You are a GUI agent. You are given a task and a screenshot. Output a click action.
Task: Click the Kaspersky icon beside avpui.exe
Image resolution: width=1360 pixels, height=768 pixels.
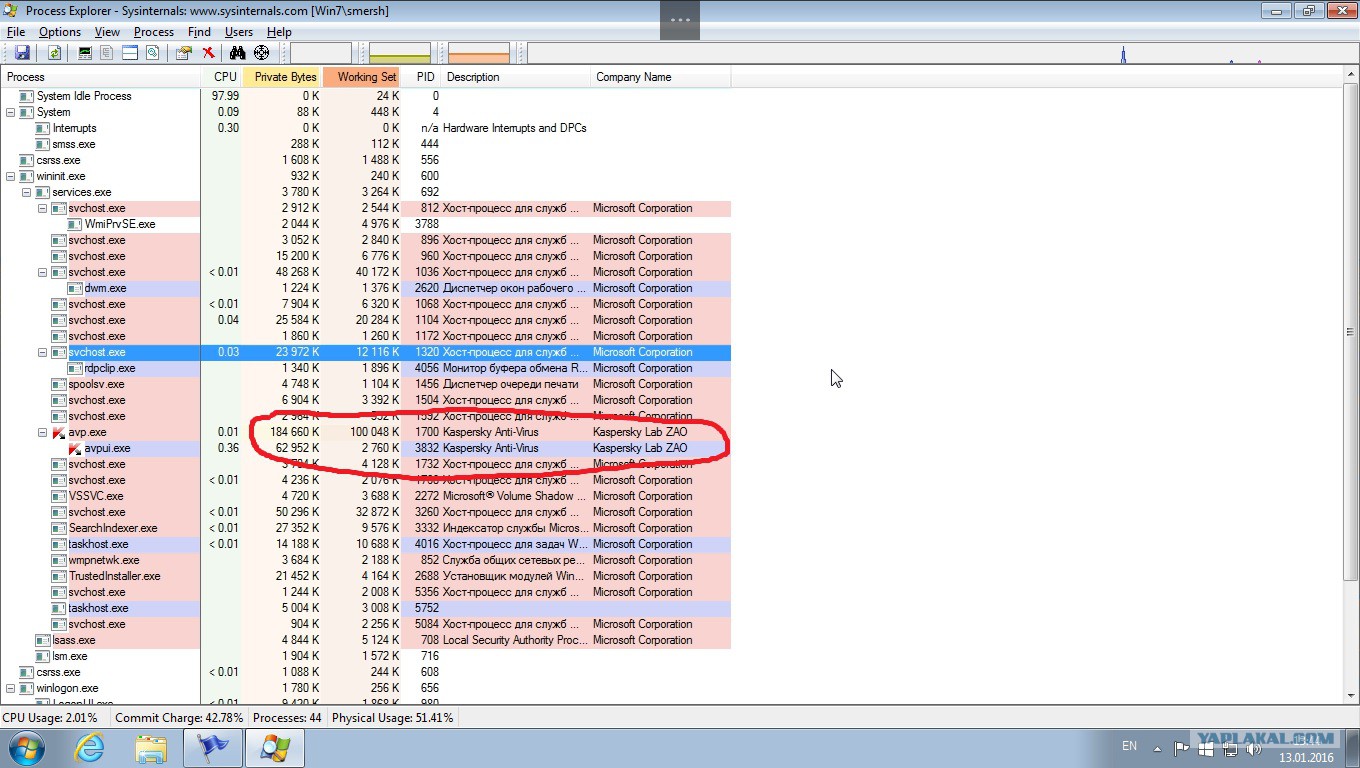coord(74,448)
